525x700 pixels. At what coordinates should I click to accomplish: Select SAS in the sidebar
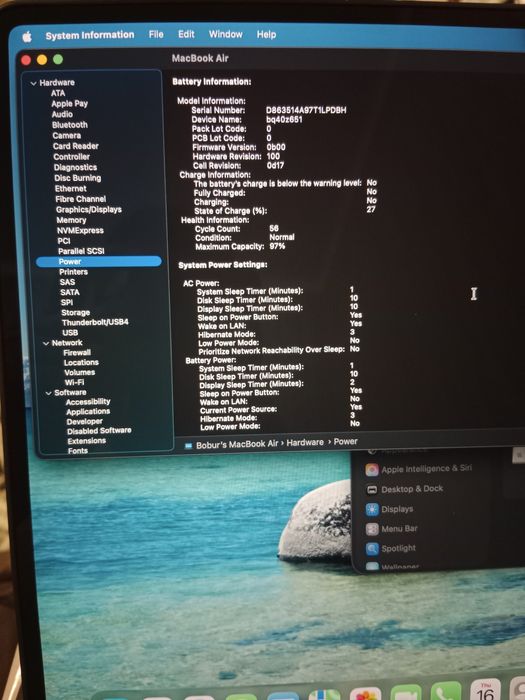[x=67, y=282]
